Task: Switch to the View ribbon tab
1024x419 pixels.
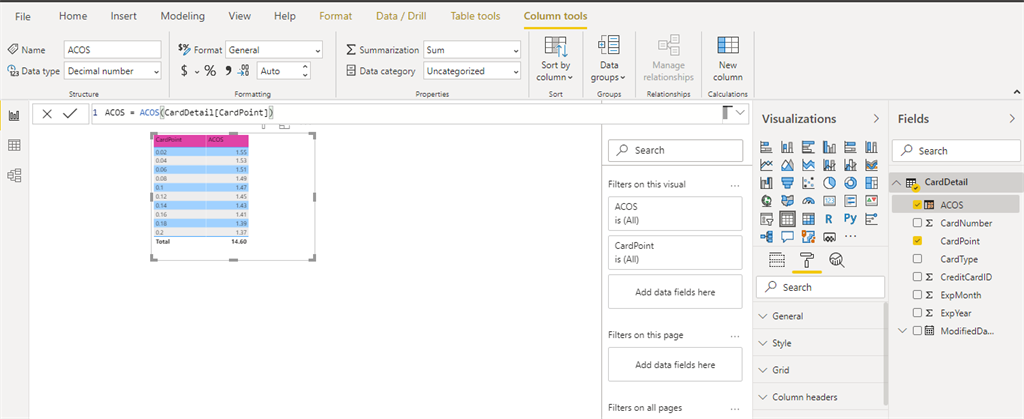Action: (x=239, y=16)
